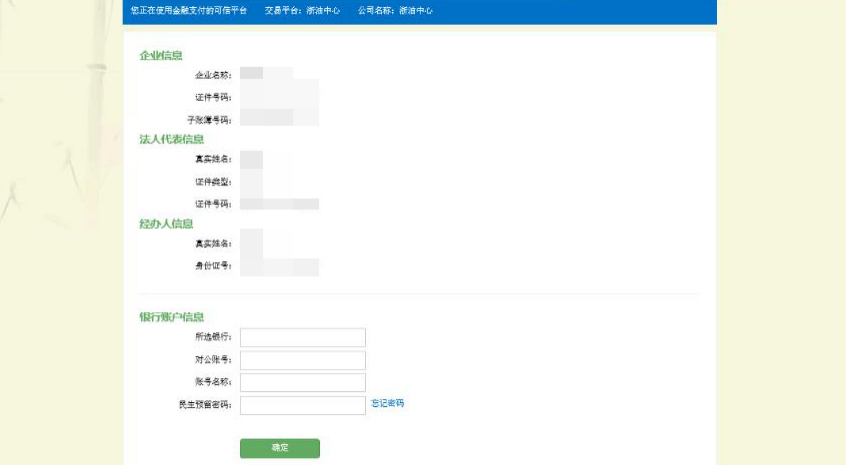Click the 真实姓名 label under 经办人信息
Screen dimensions: 847x466
(x=213, y=244)
